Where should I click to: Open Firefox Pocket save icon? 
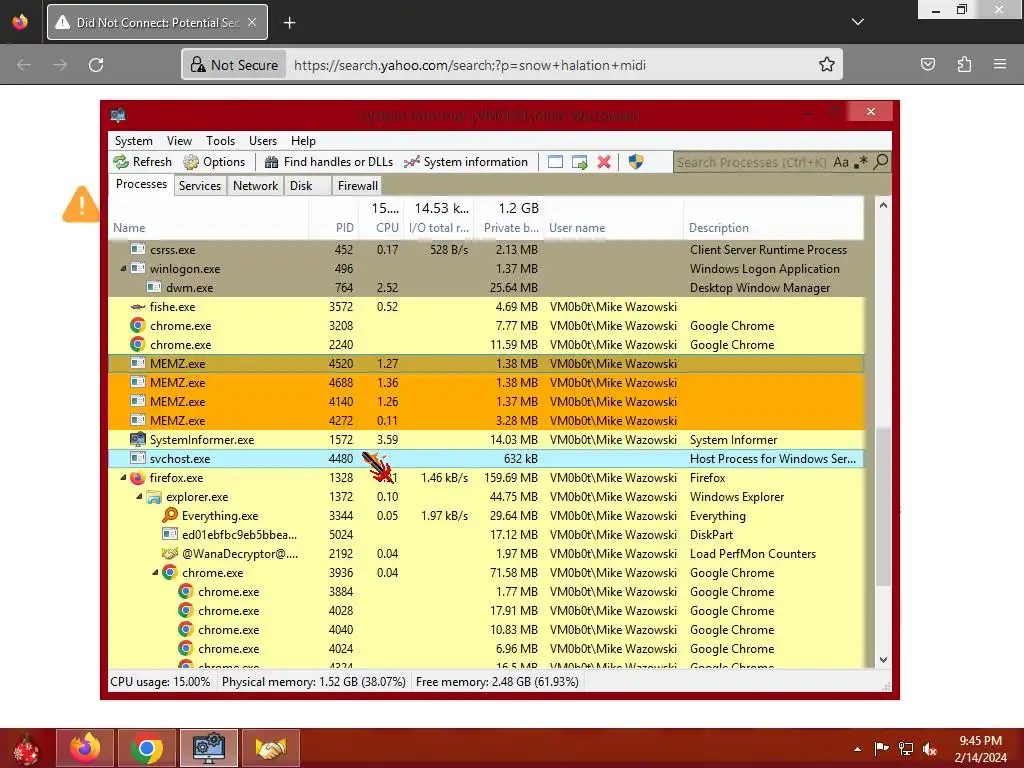[x=928, y=64]
